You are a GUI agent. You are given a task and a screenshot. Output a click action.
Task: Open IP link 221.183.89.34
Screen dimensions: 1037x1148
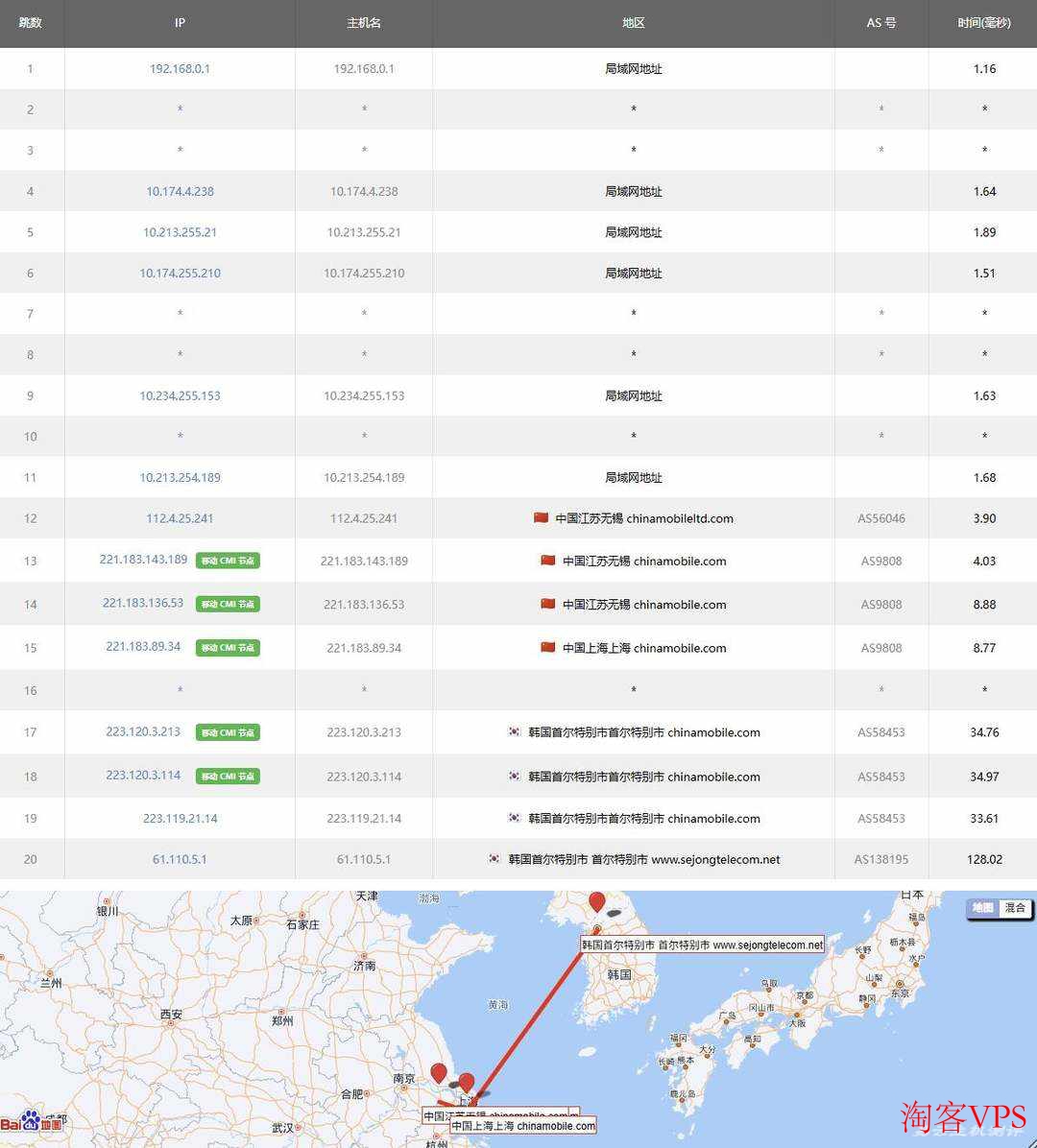point(143,647)
